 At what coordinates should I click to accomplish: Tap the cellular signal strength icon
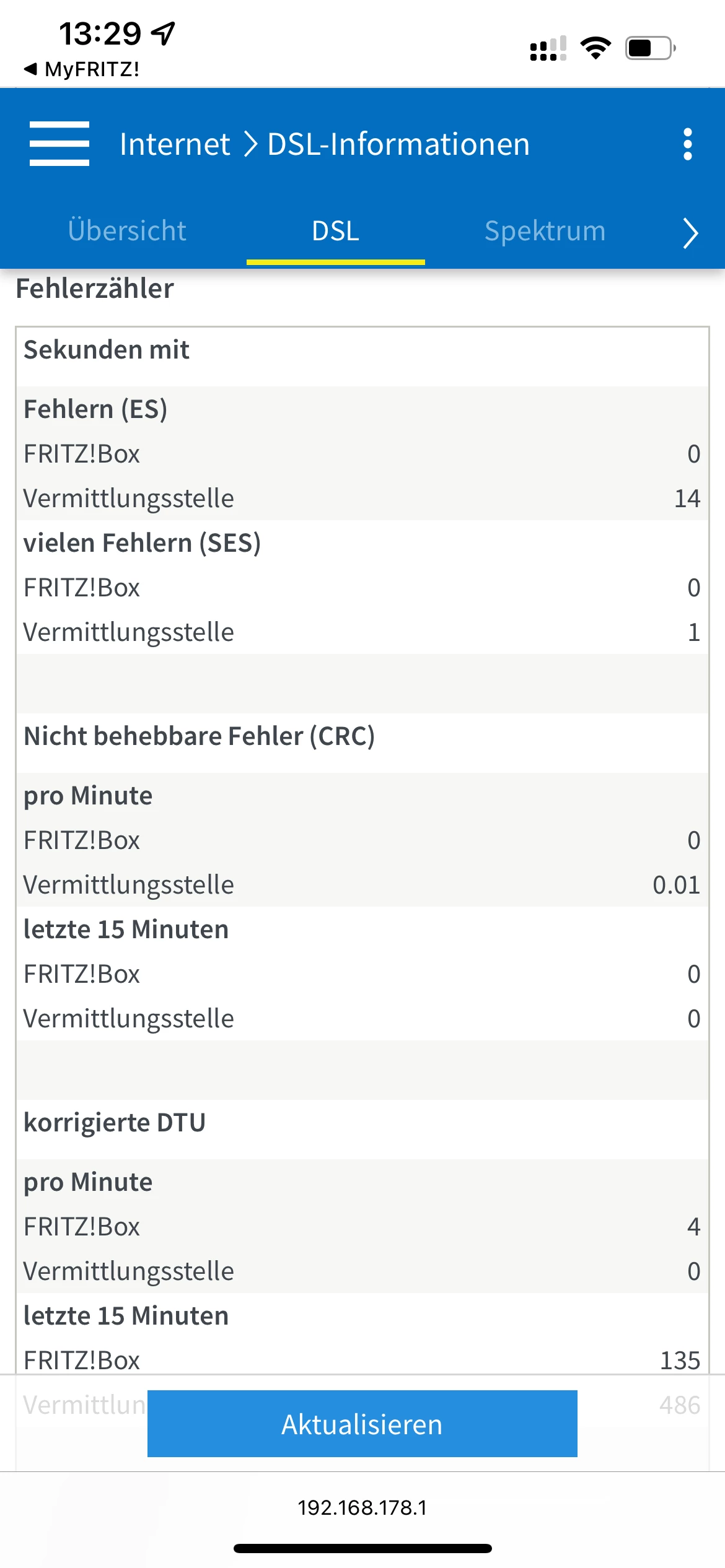coord(548,48)
